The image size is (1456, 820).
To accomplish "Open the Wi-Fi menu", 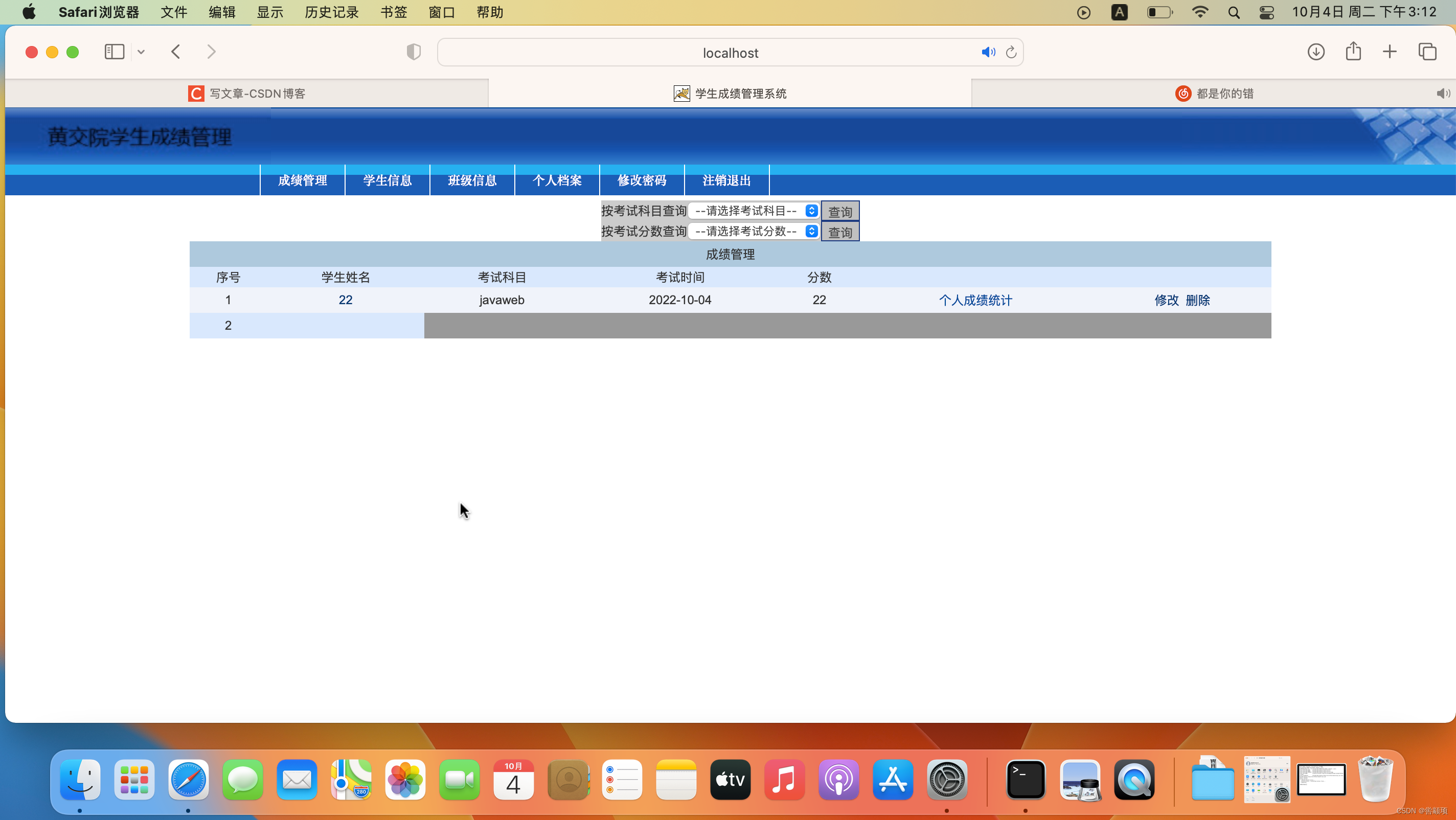I will [1199, 12].
